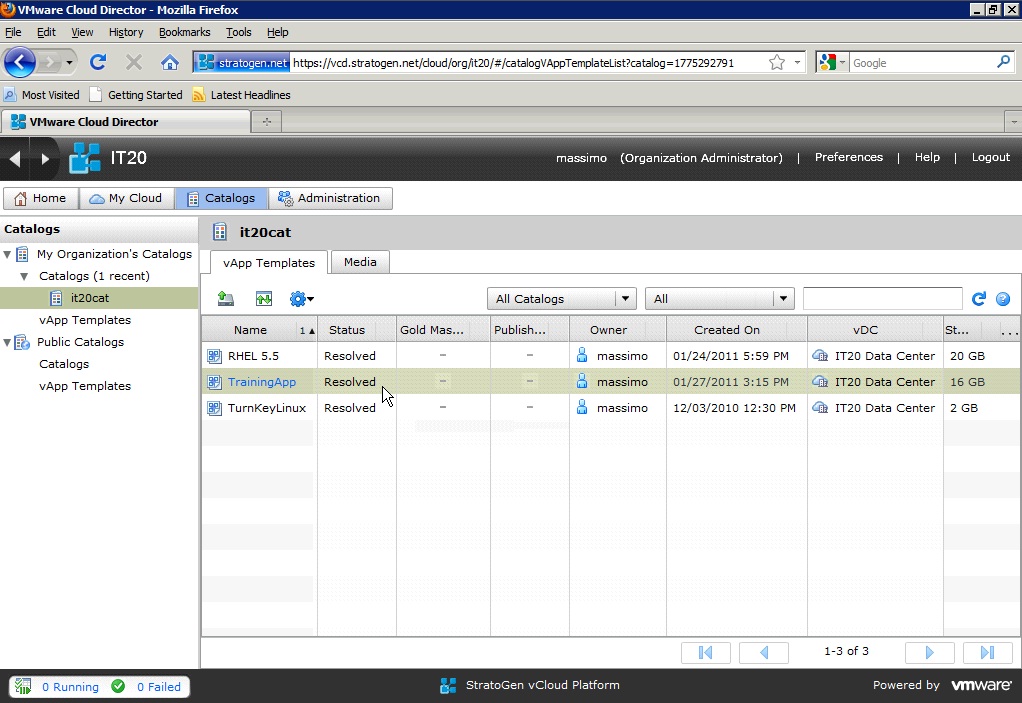Bookmark this page with the star icon
The width and height of the screenshot is (1022, 703).
(776, 63)
